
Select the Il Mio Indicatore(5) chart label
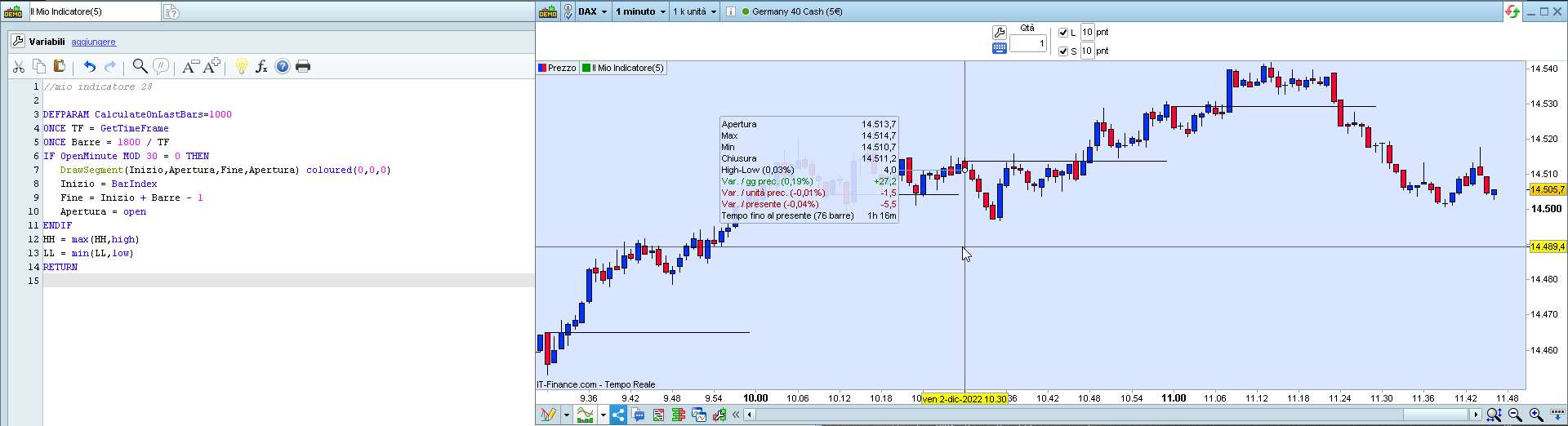623,68
